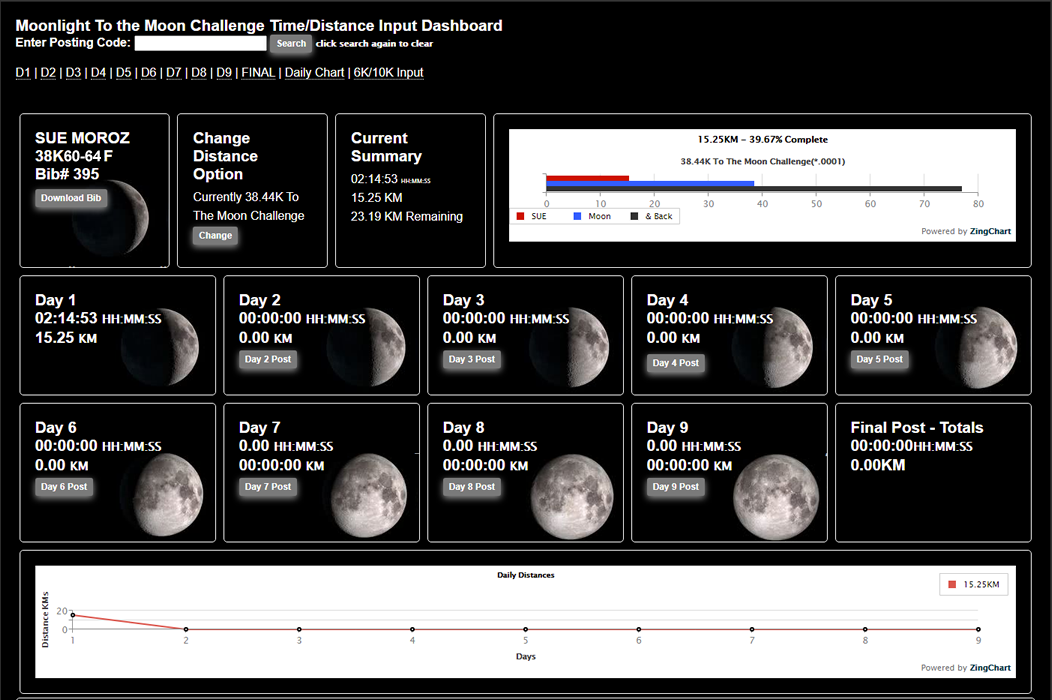Click the Day 1 data point on line chart
This screenshot has width=1052, height=700.
click(x=72, y=615)
